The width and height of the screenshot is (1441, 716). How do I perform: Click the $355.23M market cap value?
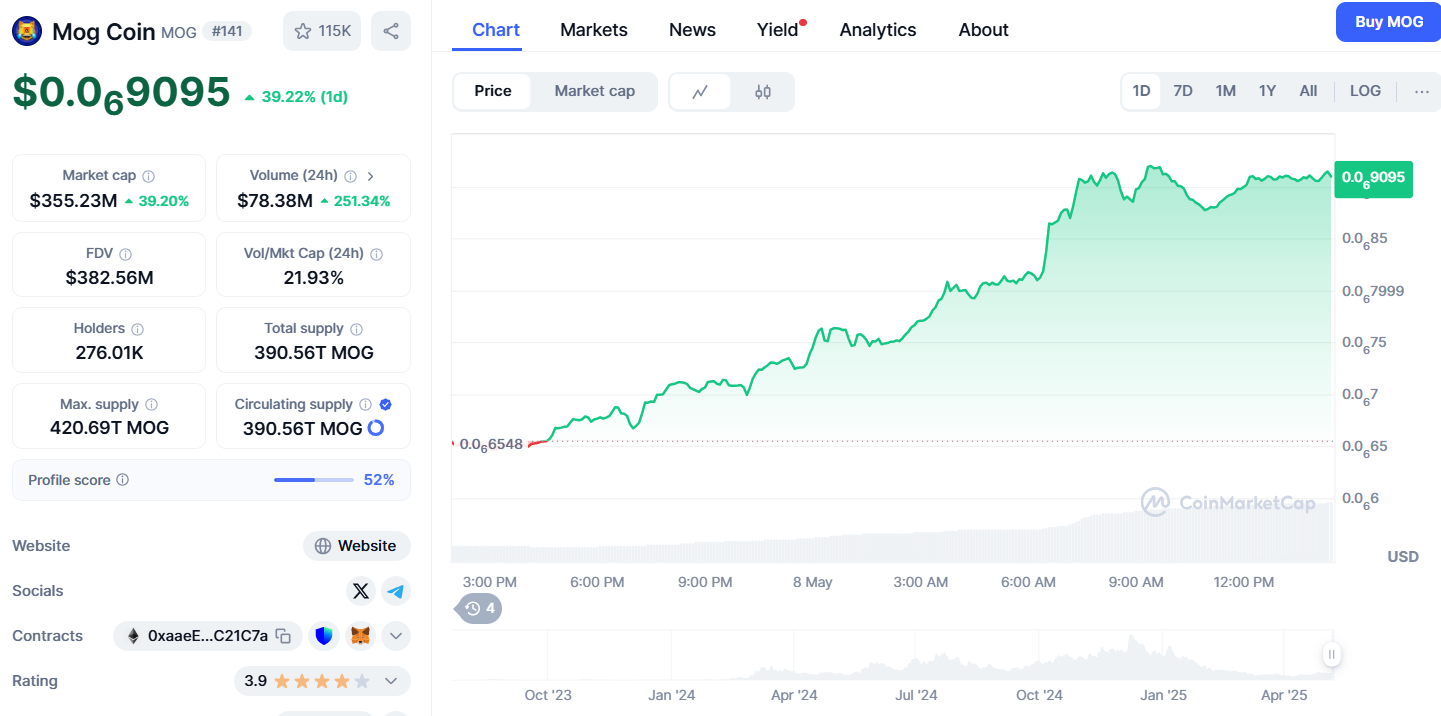[73, 201]
